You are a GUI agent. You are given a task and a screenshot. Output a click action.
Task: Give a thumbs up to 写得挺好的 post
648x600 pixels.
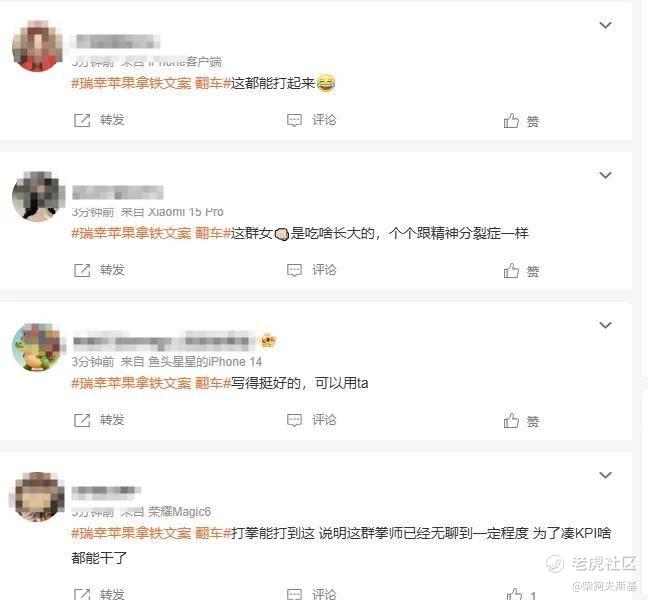click(521, 421)
